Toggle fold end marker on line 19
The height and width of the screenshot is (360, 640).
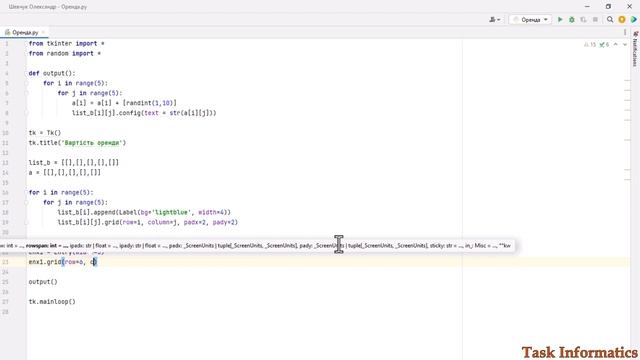27,222
